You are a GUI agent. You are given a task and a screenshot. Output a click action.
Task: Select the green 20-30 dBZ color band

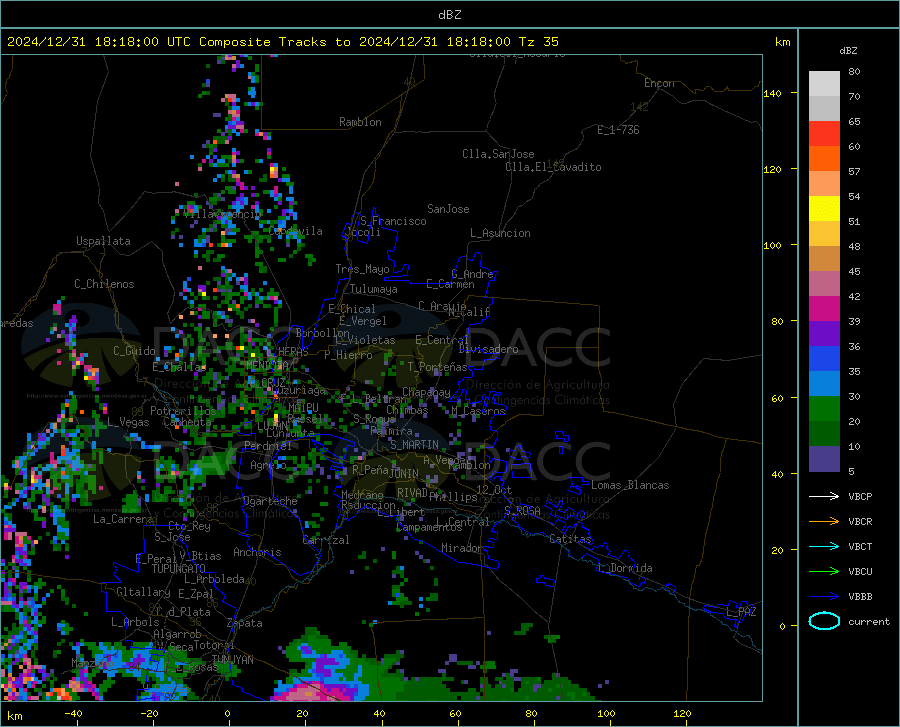coord(824,409)
